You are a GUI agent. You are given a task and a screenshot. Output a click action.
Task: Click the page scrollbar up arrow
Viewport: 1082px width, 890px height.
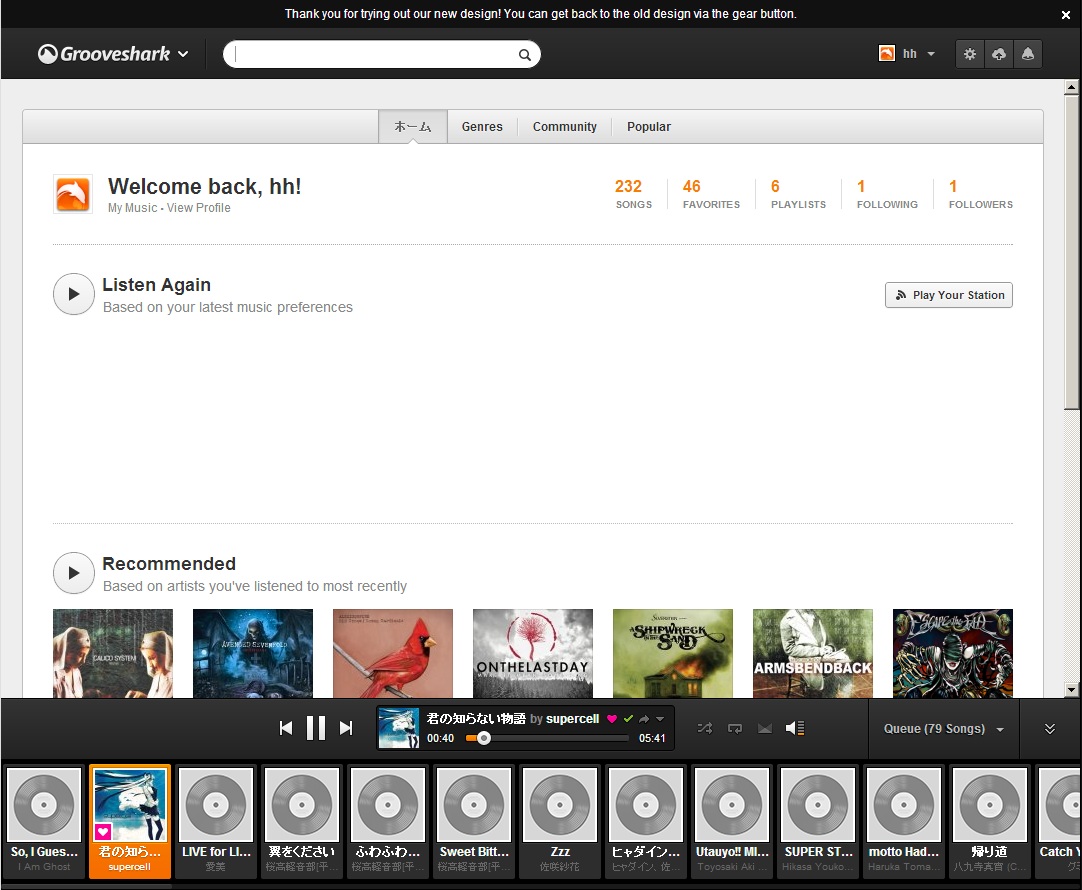(1071, 87)
